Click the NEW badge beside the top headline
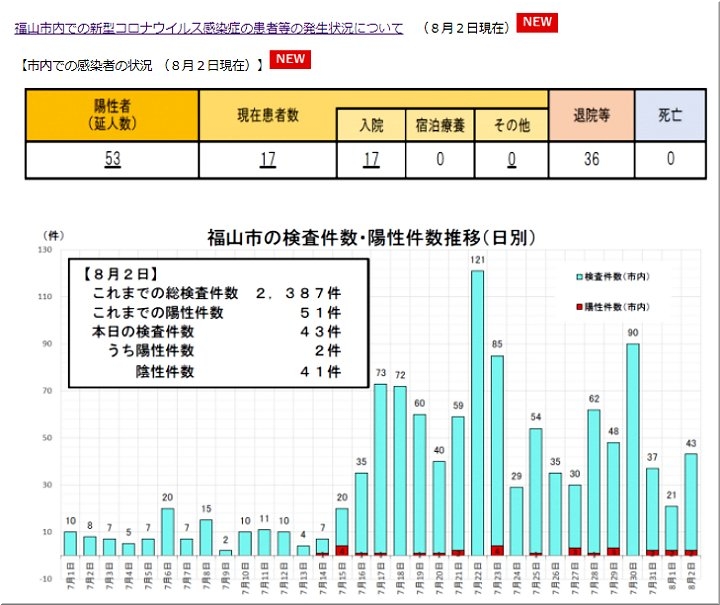The image size is (720, 605). [538, 23]
